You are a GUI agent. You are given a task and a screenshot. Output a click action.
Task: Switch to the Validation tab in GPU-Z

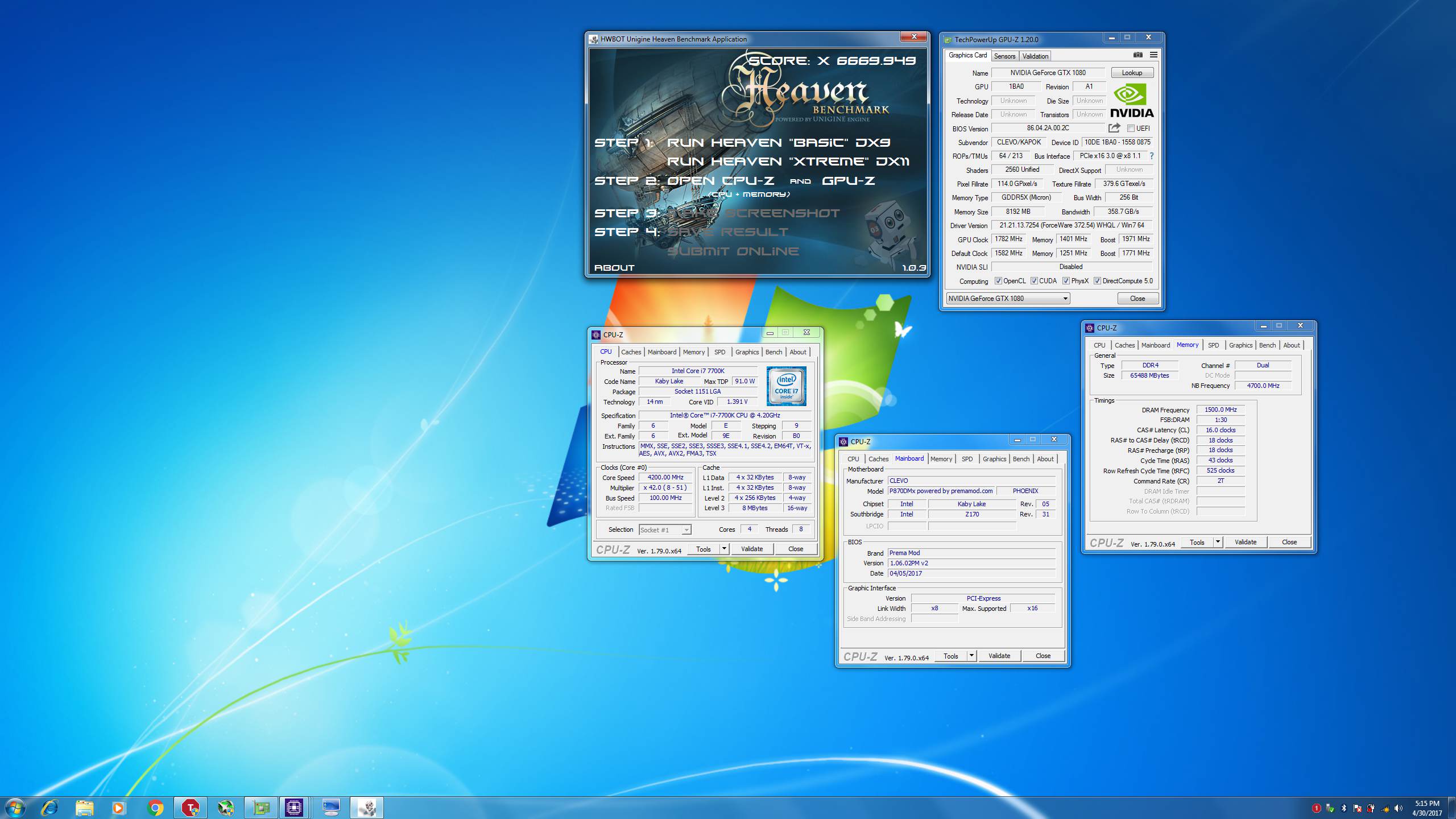click(1035, 56)
